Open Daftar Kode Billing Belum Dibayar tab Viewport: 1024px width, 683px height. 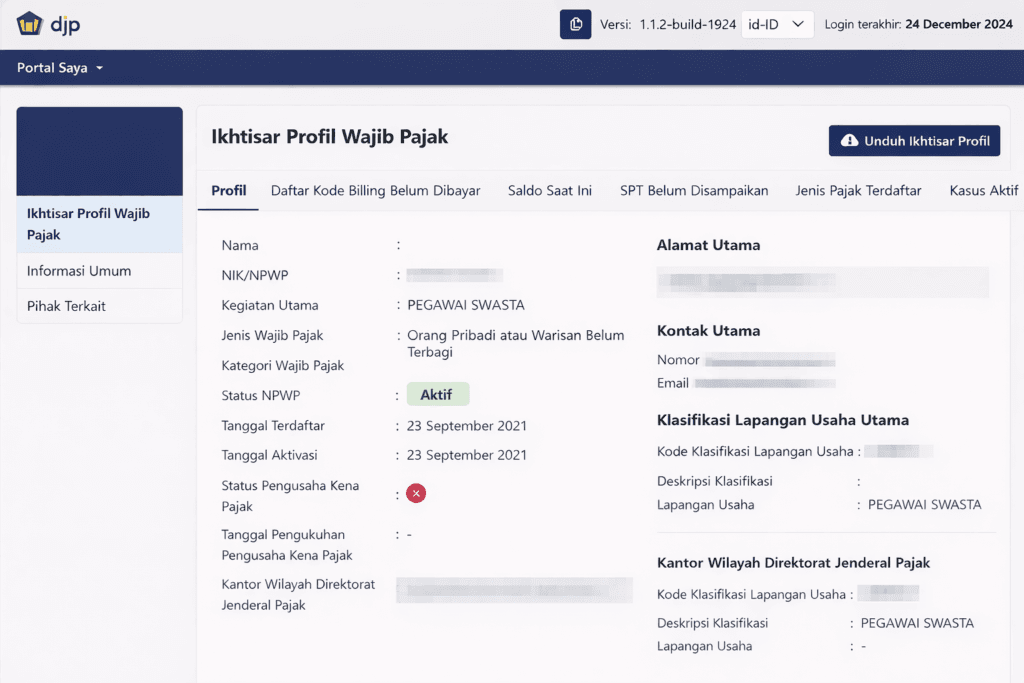375,190
